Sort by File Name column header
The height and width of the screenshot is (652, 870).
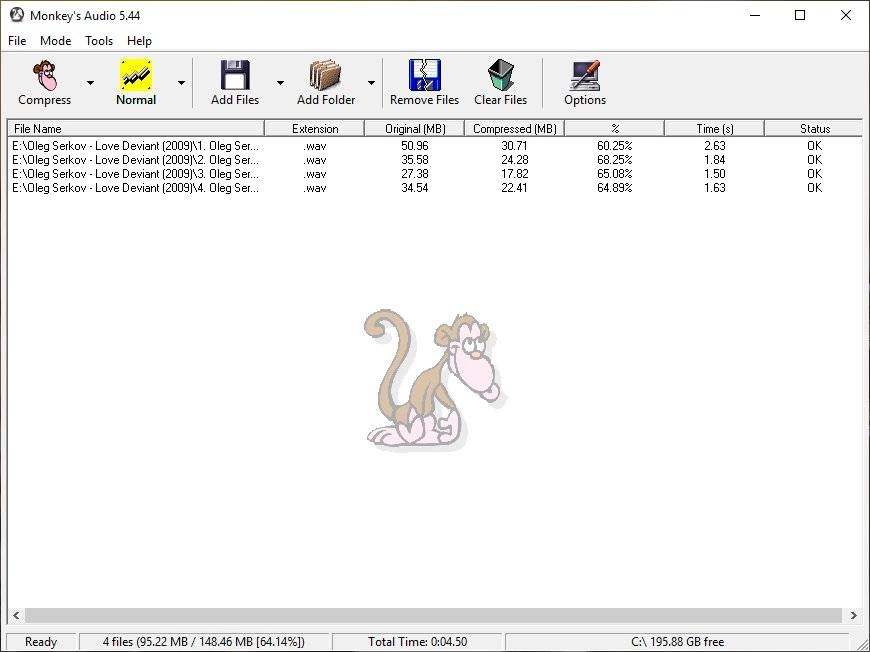(x=136, y=128)
